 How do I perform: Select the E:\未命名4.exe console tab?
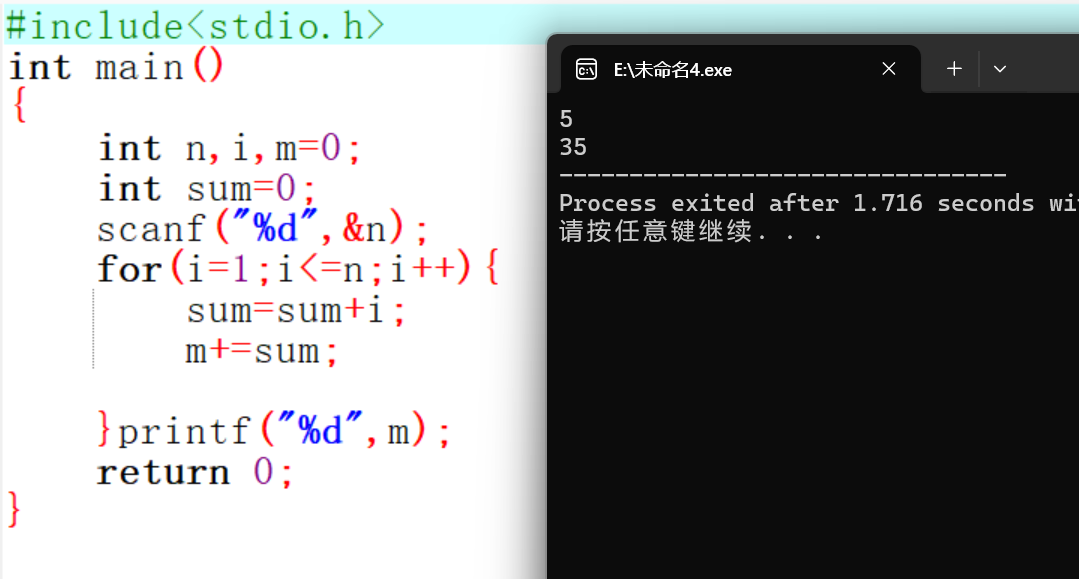(740, 69)
